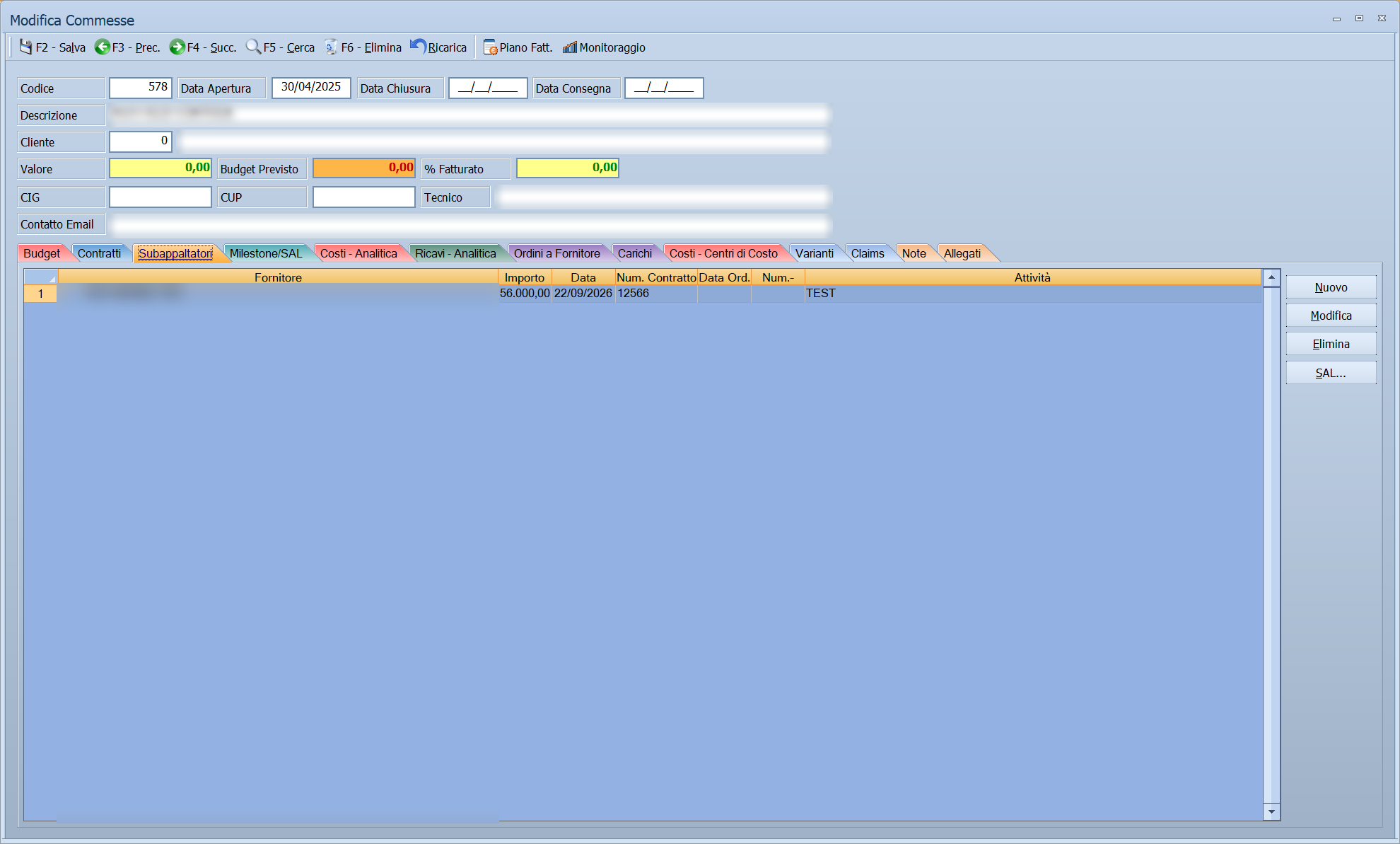1400x844 pixels.
Task: Click scrollbar down arrow in grid
Action: click(1271, 811)
